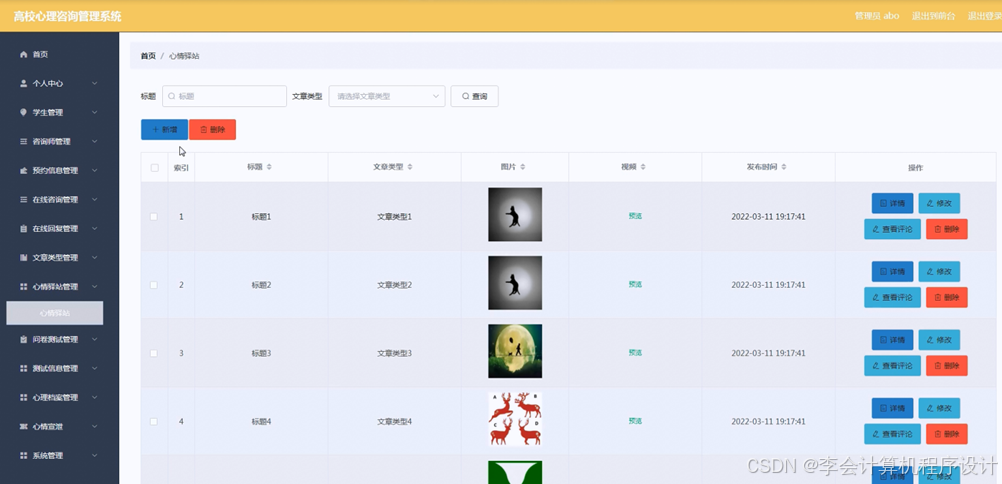The image size is (1002, 484).
Task: Click date cell 2022-03-11 19:17:41 in row 标题2
Action: coord(768,285)
